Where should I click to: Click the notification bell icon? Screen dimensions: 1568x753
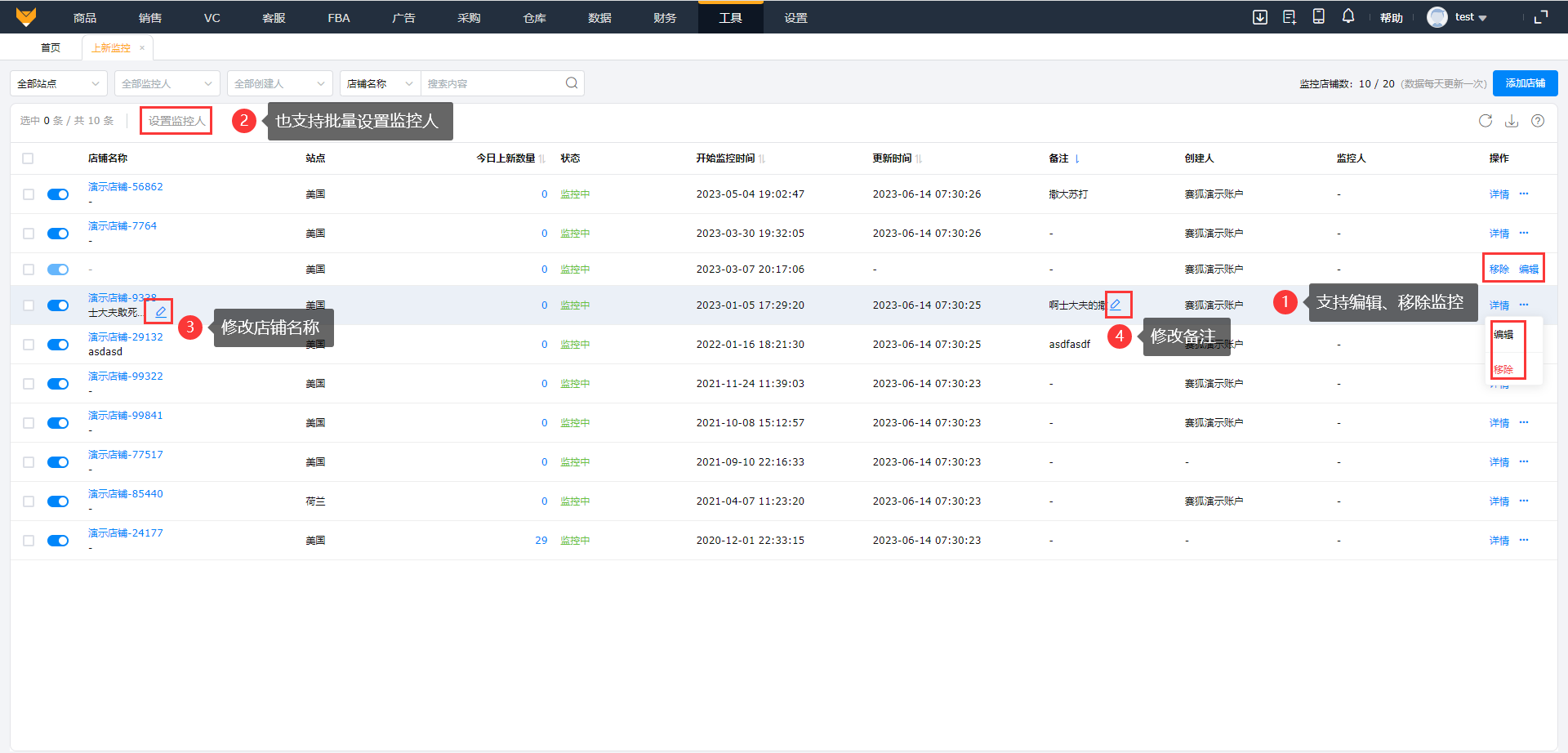click(x=1348, y=16)
